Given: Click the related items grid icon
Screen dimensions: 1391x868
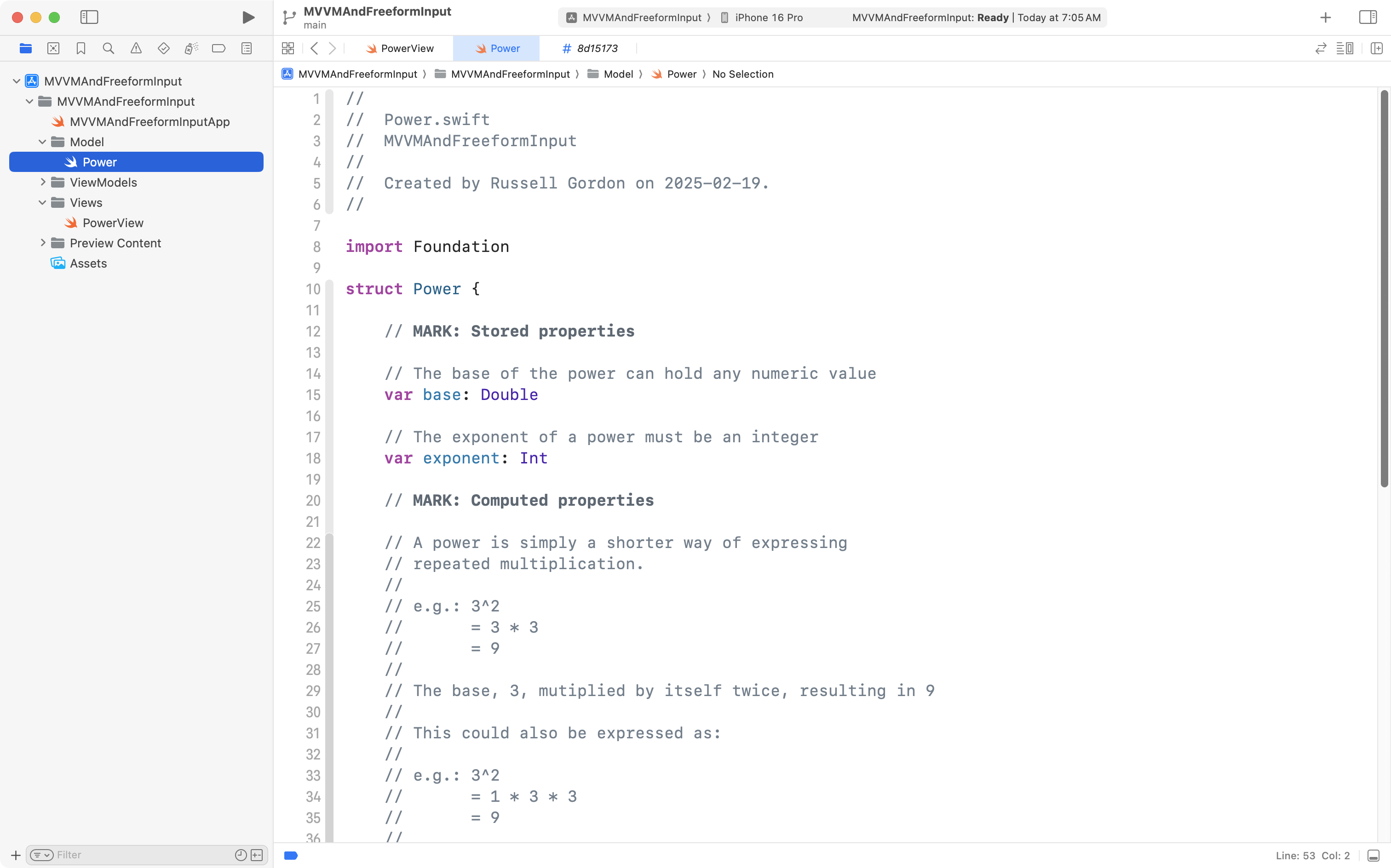Looking at the screenshot, I should click(x=288, y=48).
